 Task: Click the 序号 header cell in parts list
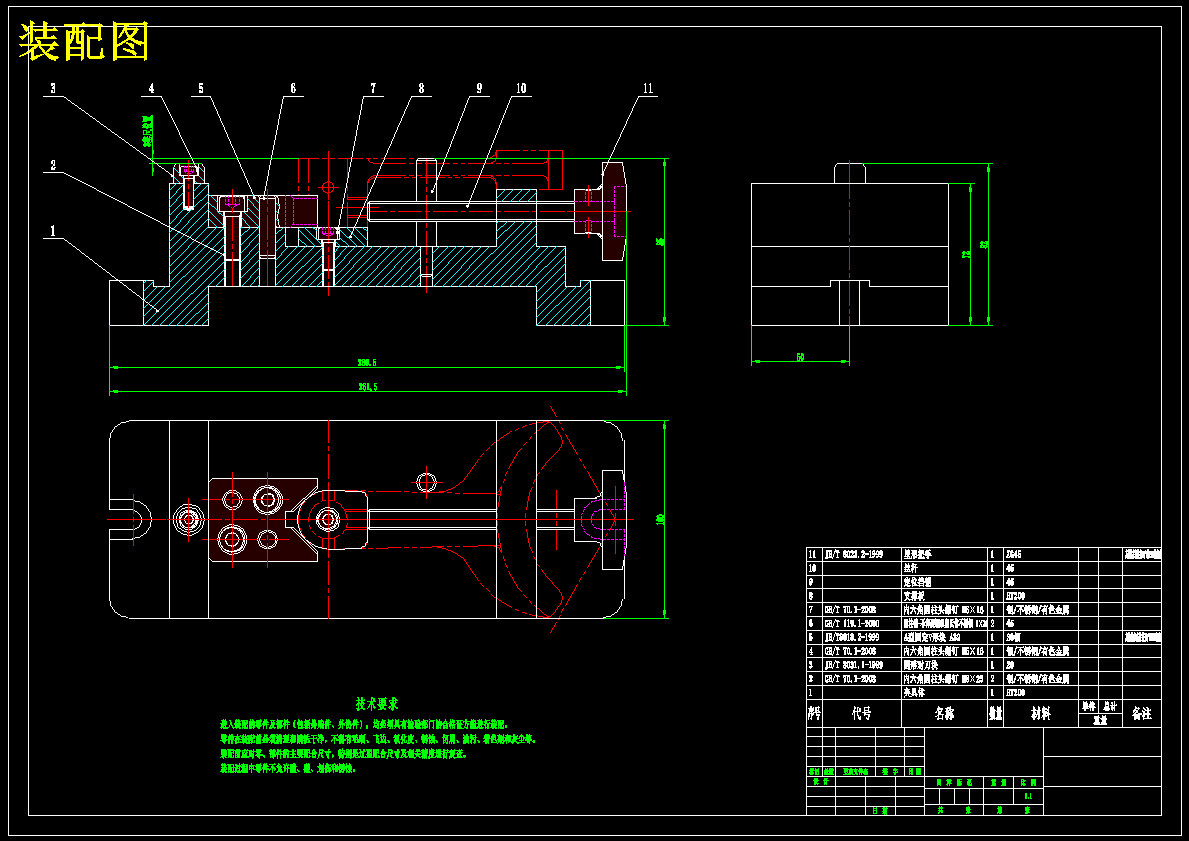point(814,714)
